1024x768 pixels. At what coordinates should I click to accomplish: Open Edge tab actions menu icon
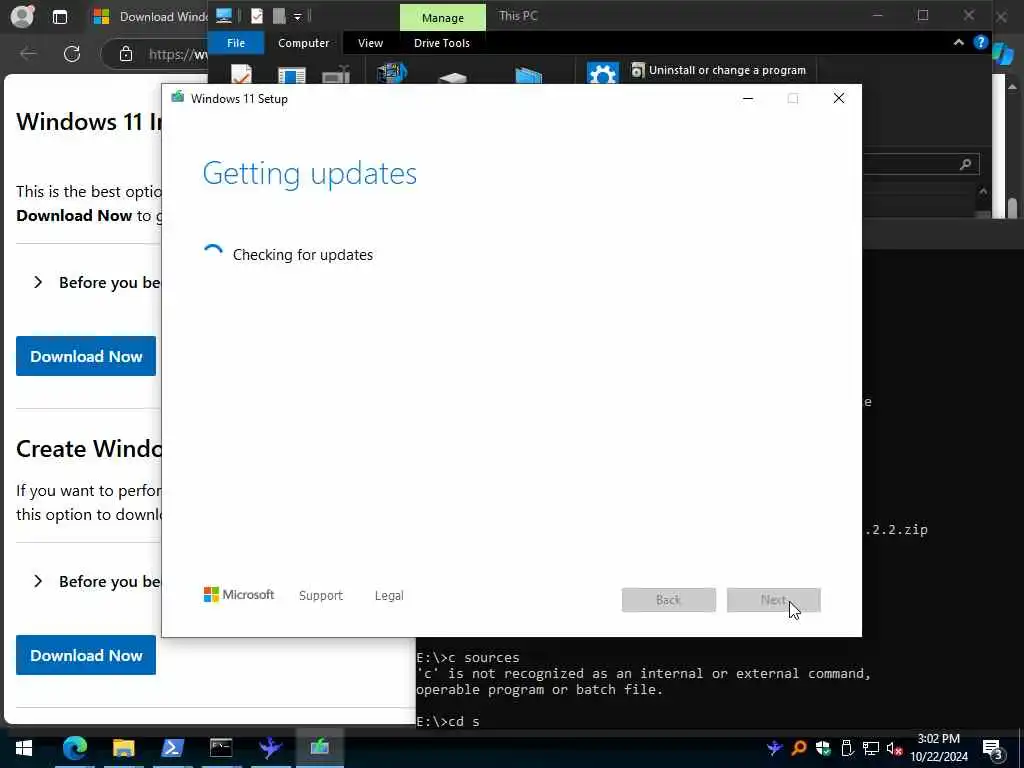click(59, 17)
